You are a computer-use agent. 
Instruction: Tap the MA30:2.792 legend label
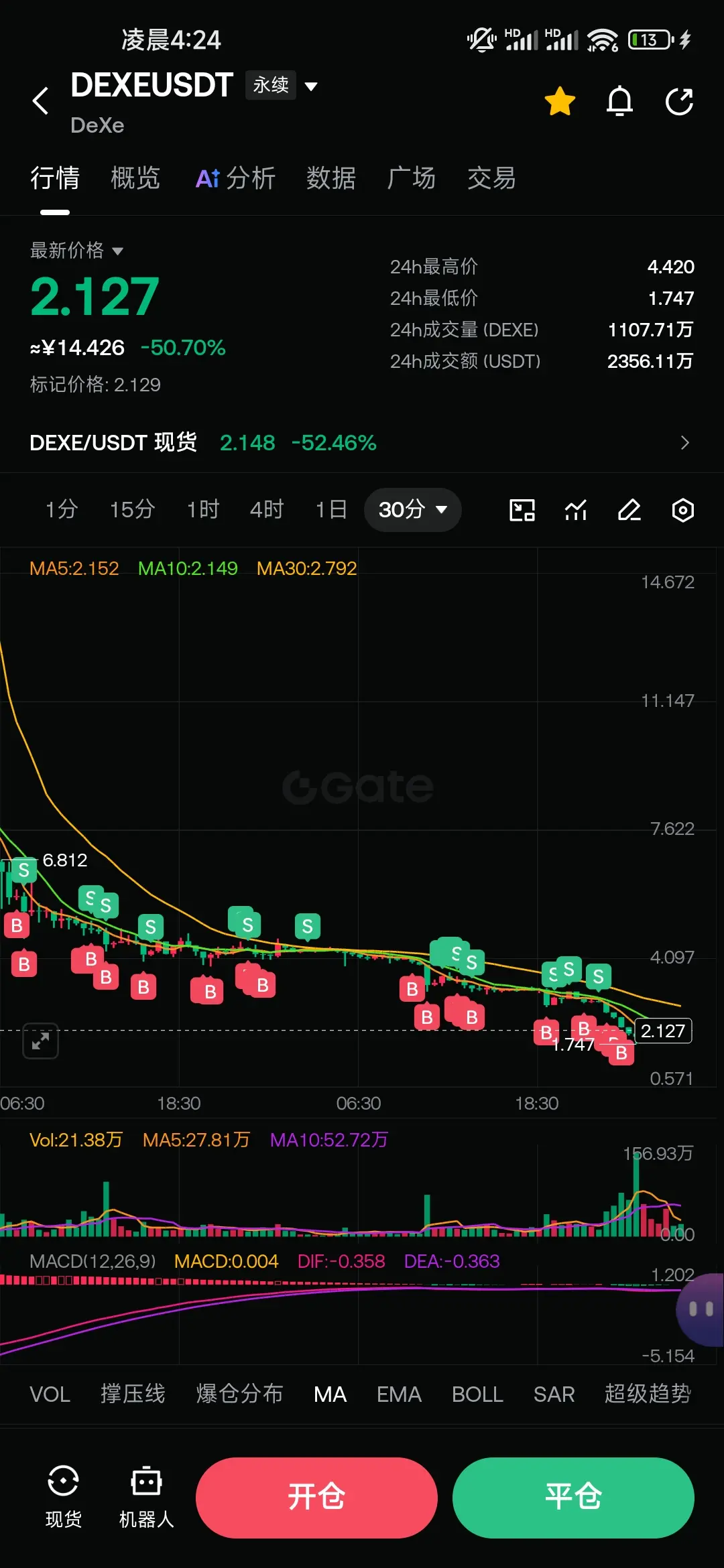pos(307,568)
